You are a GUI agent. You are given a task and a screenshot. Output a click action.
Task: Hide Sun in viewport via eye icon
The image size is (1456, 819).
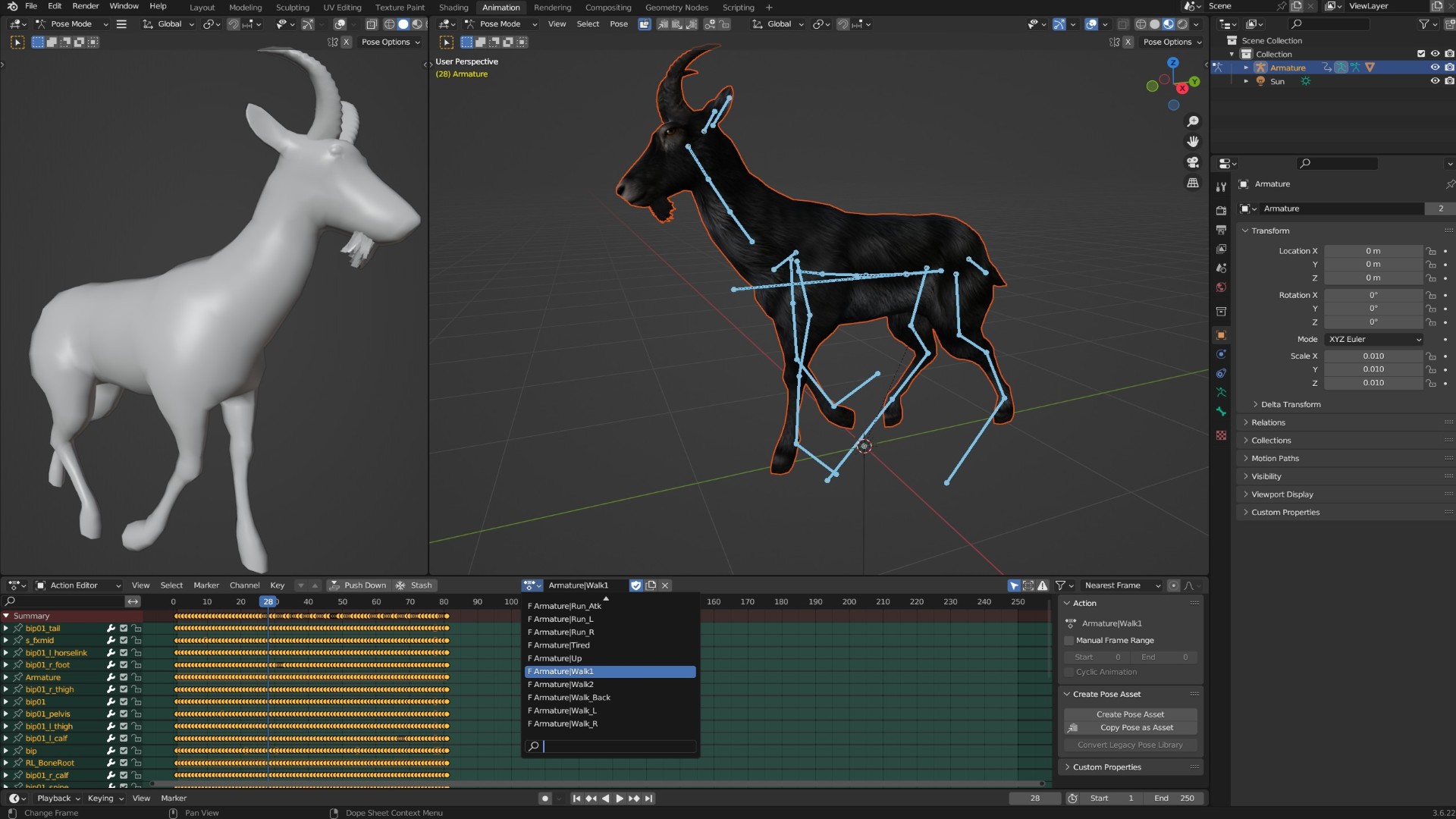click(x=1435, y=81)
